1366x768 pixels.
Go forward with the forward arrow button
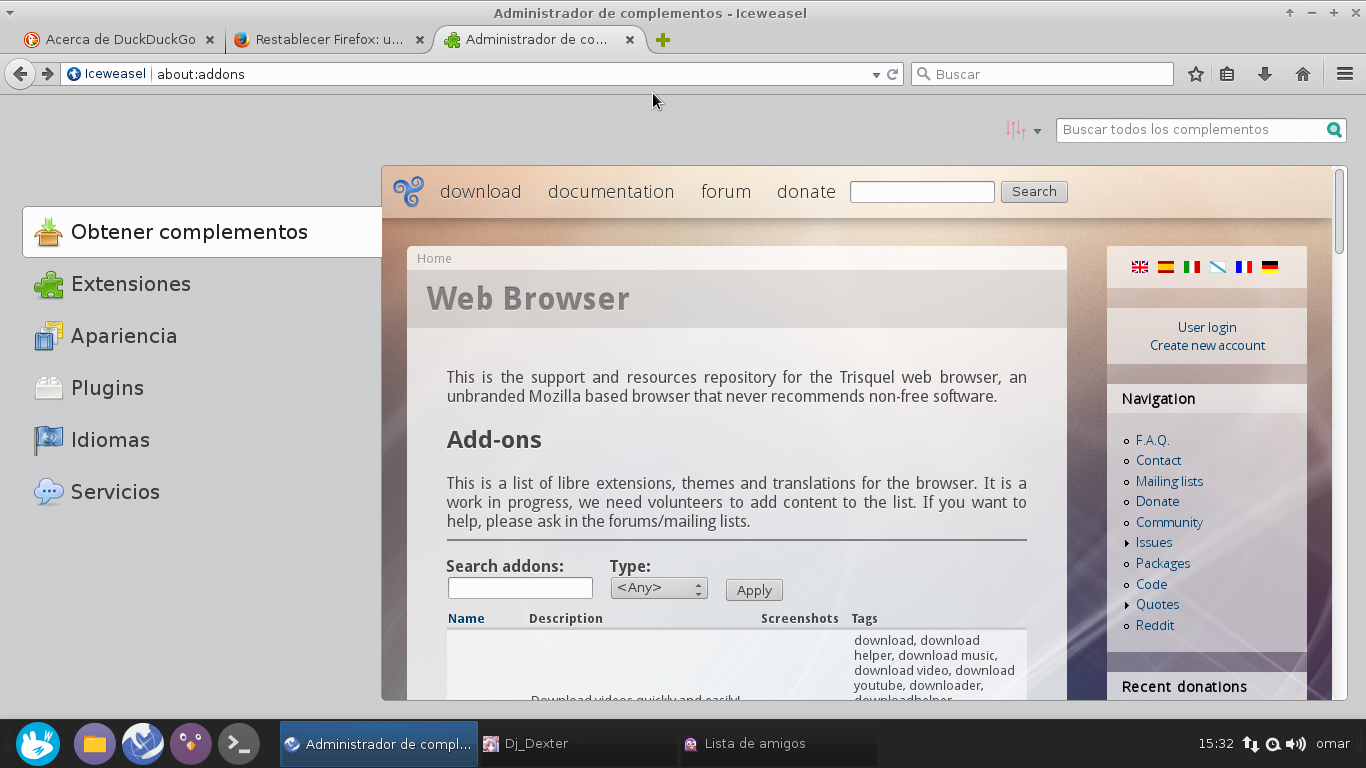tap(47, 74)
